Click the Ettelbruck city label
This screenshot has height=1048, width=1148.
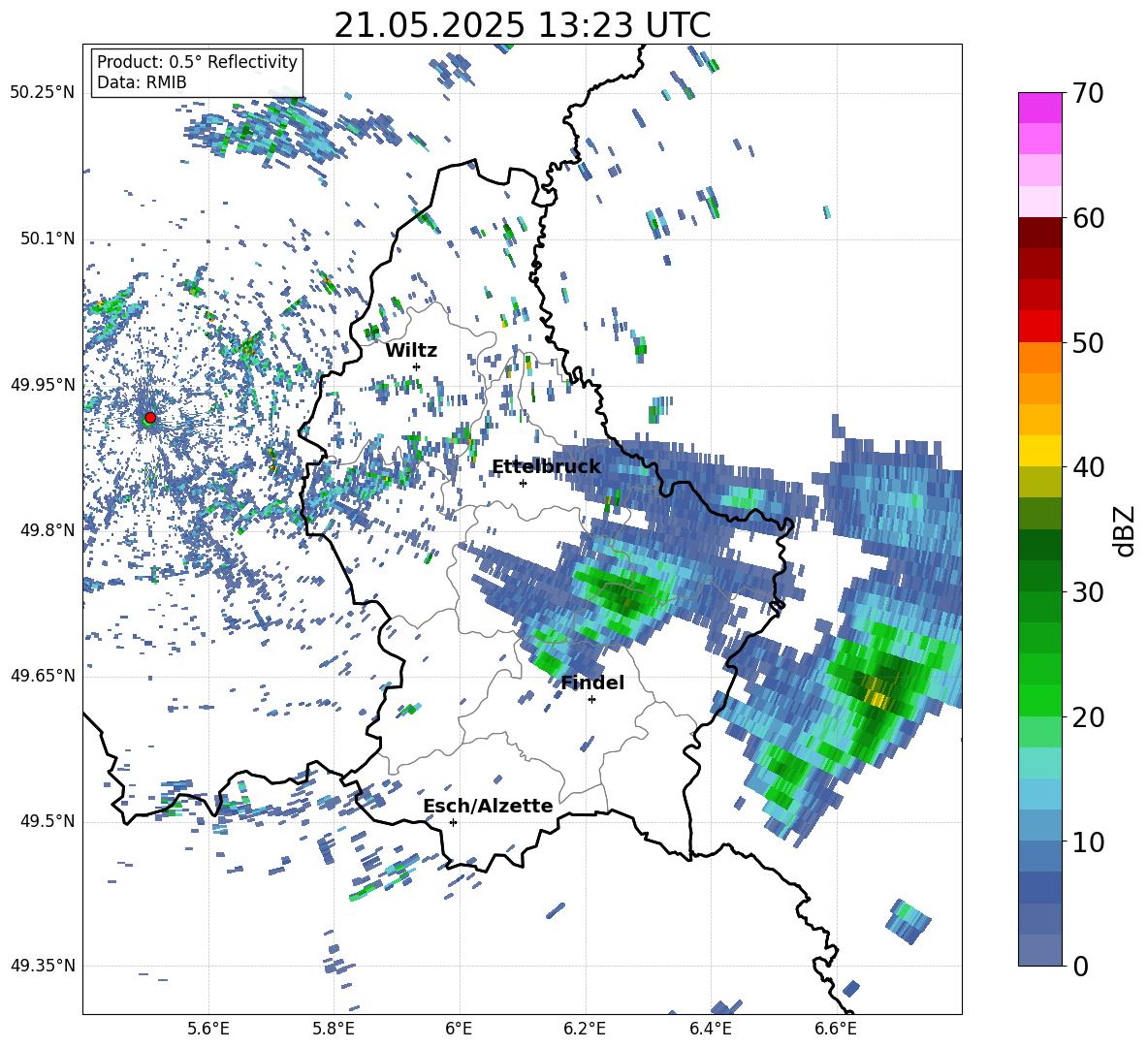click(546, 467)
